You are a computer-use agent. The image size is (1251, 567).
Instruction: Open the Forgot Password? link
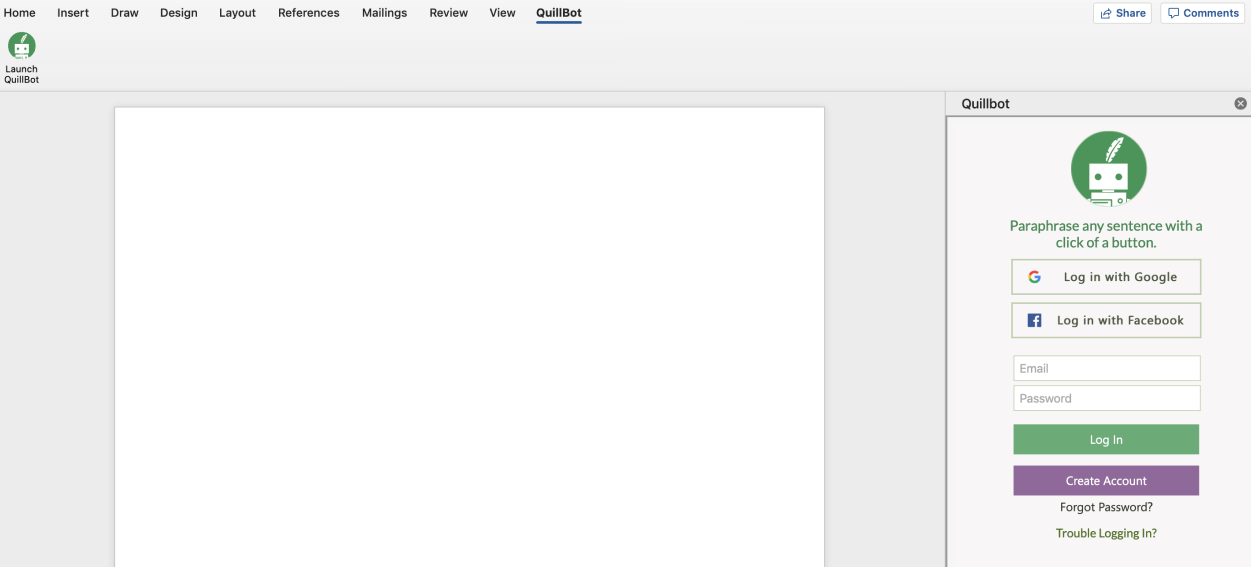[1106, 507]
